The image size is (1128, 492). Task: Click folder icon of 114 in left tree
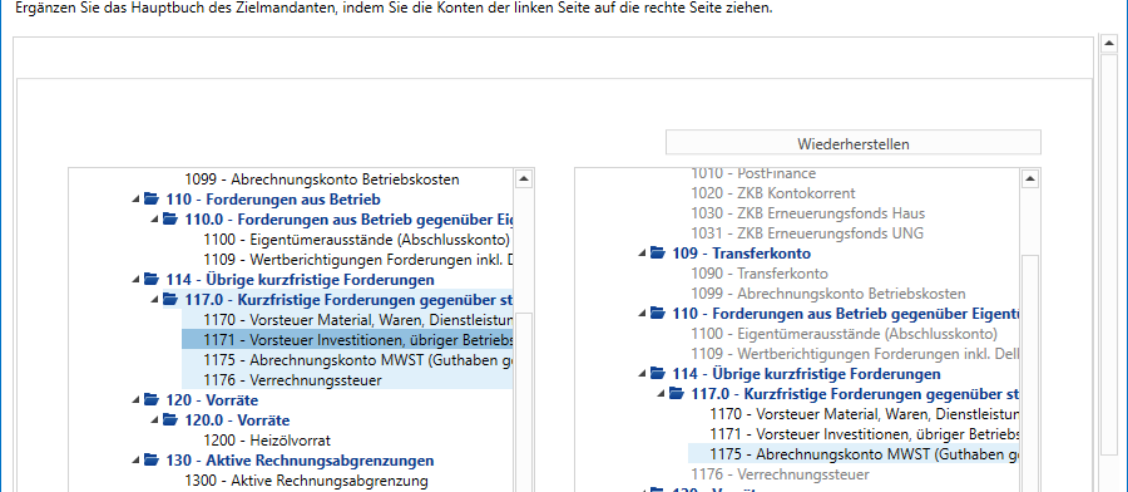coord(150,280)
